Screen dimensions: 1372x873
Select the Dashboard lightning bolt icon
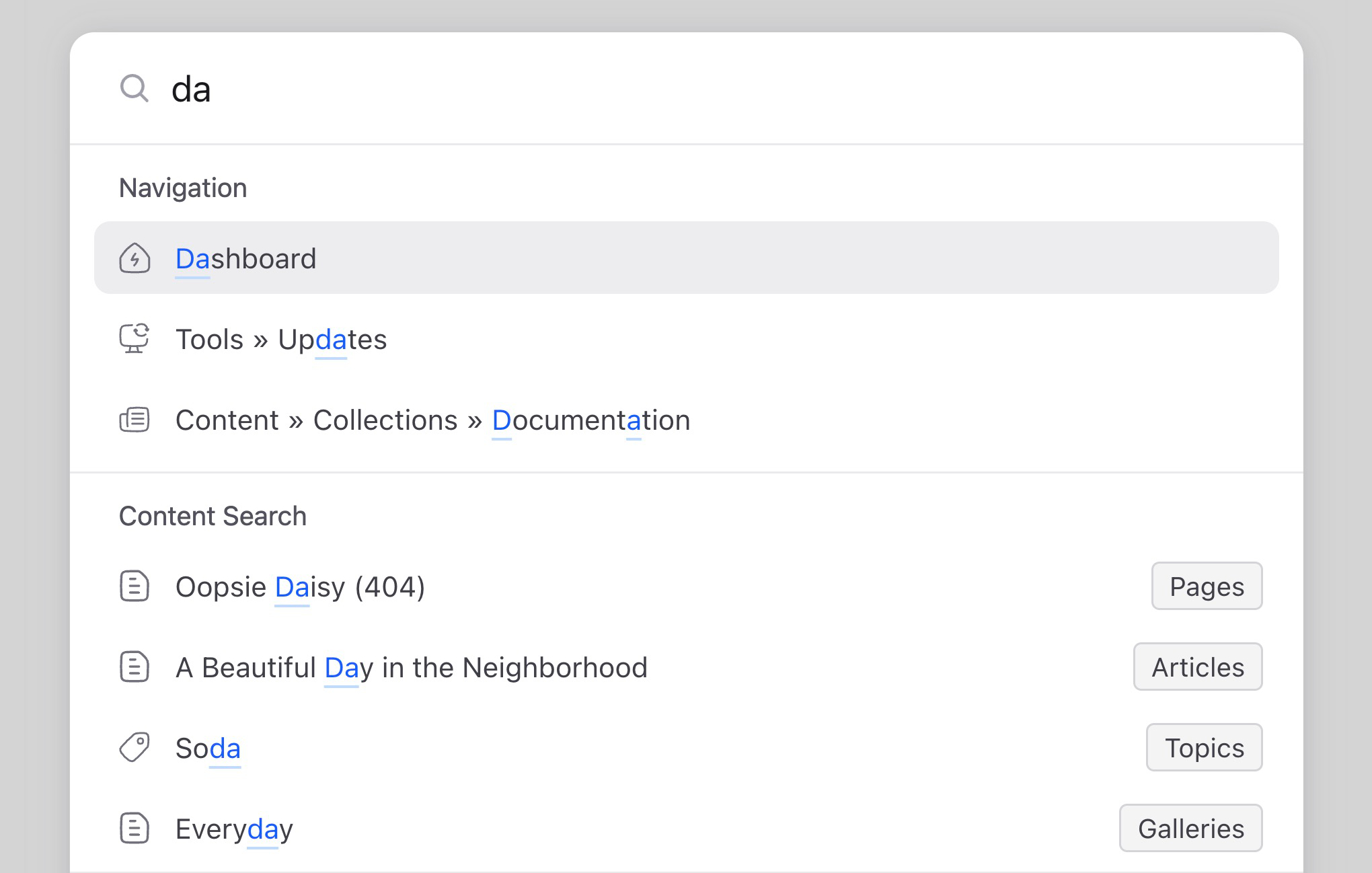click(x=134, y=258)
